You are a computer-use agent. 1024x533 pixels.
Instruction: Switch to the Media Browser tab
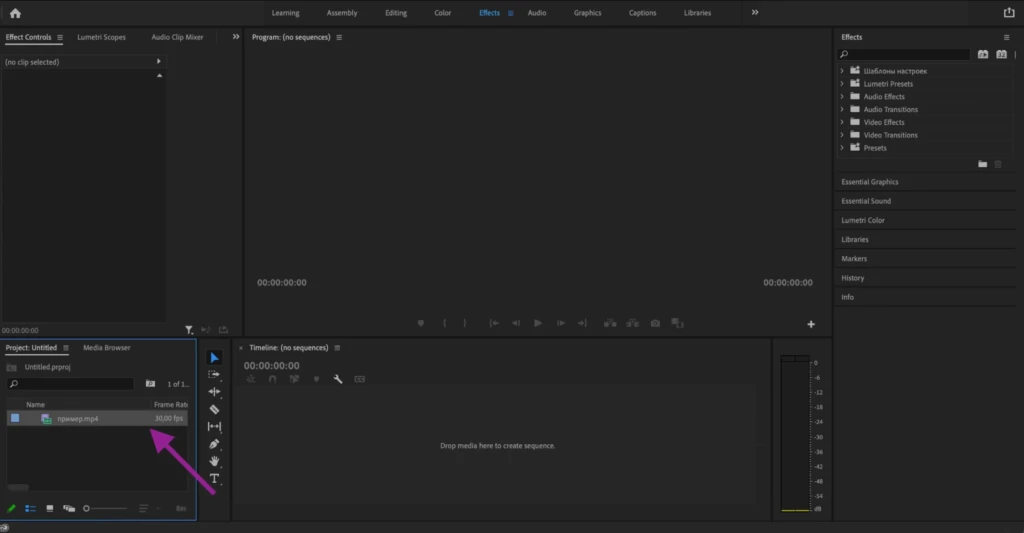[x=107, y=347]
